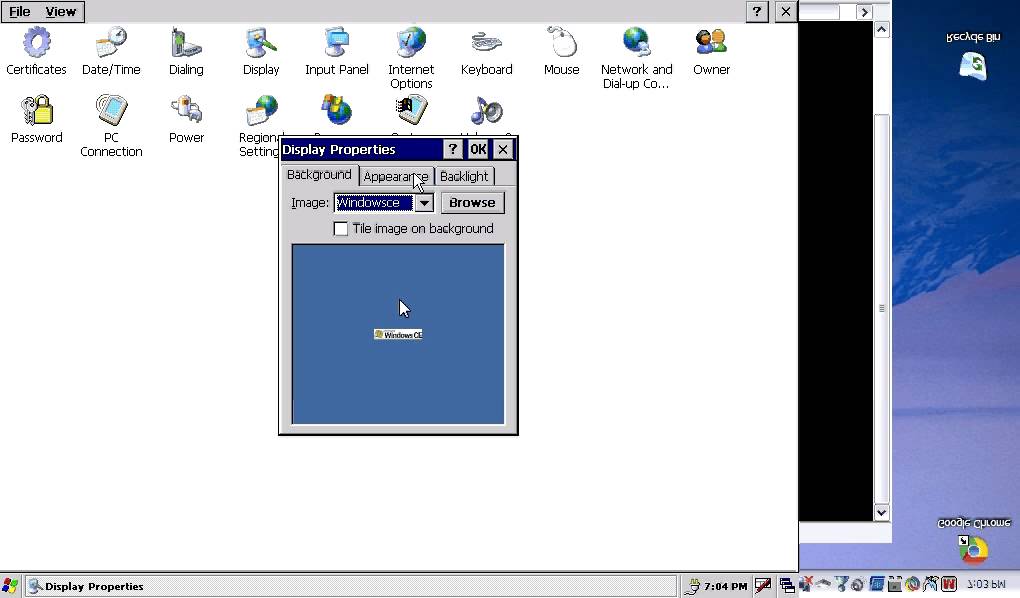Open the Keyboard settings icon
The width and height of the screenshot is (1020, 598).
[x=486, y=45]
